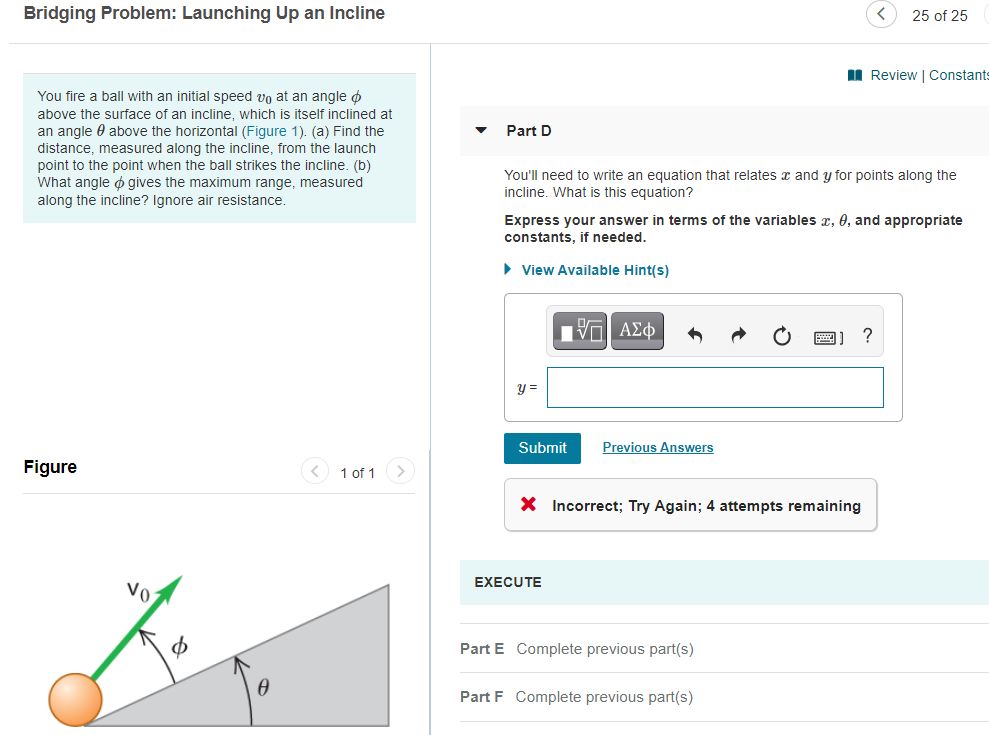This screenshot has height=735, width=989.
Task: Select the Part E section
Action: click(x=482, y=648)
